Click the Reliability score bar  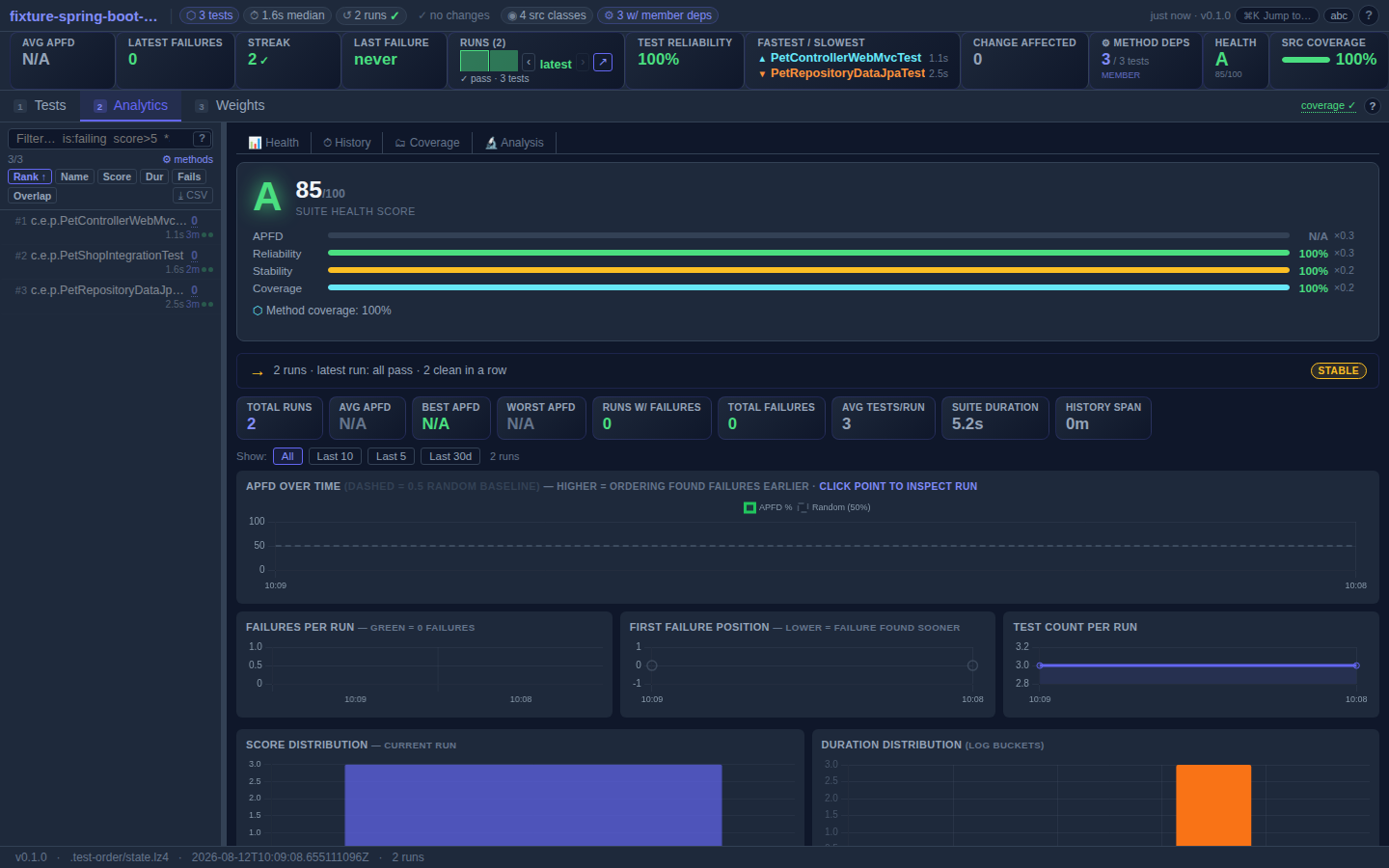(808, 254)
